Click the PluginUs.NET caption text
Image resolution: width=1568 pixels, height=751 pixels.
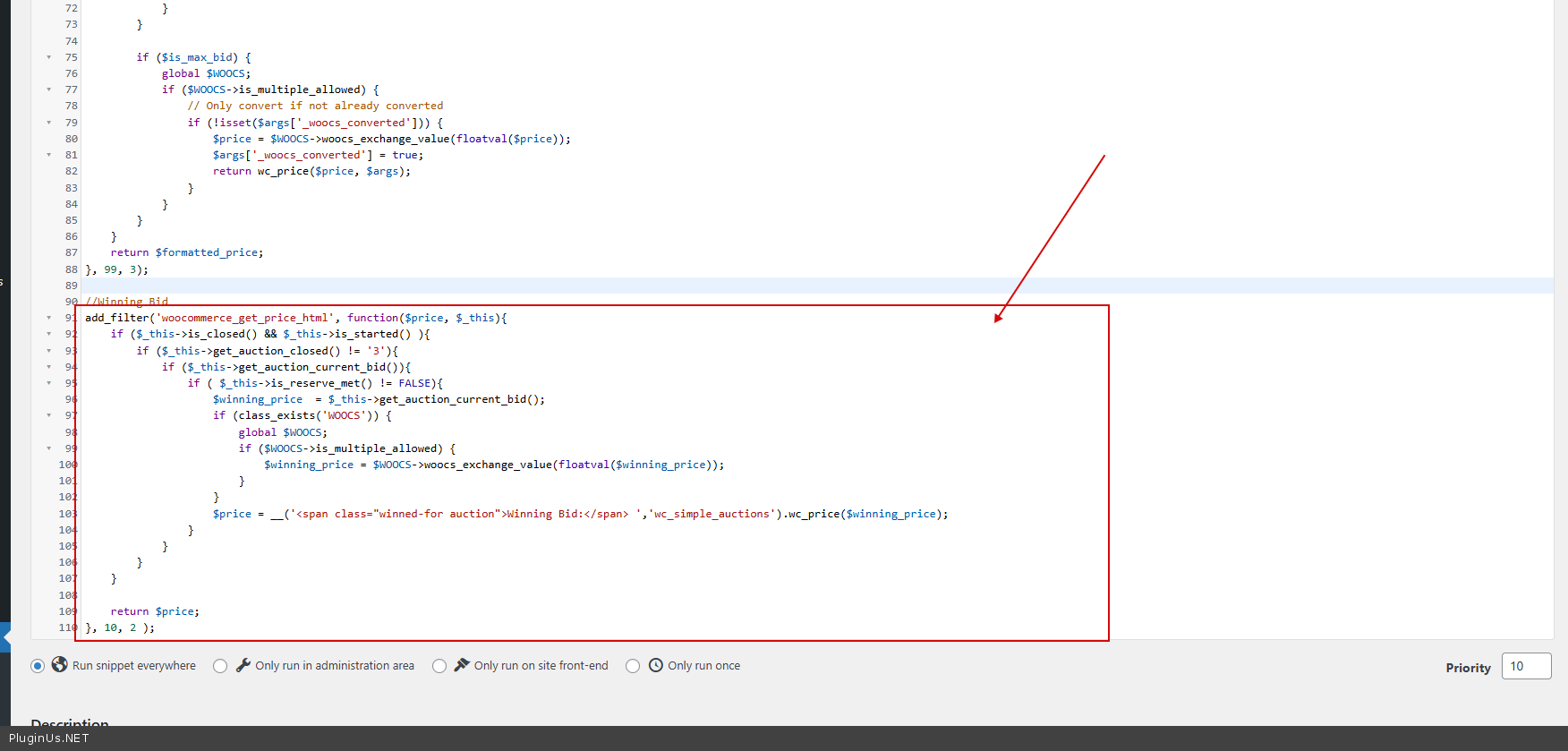49,738
